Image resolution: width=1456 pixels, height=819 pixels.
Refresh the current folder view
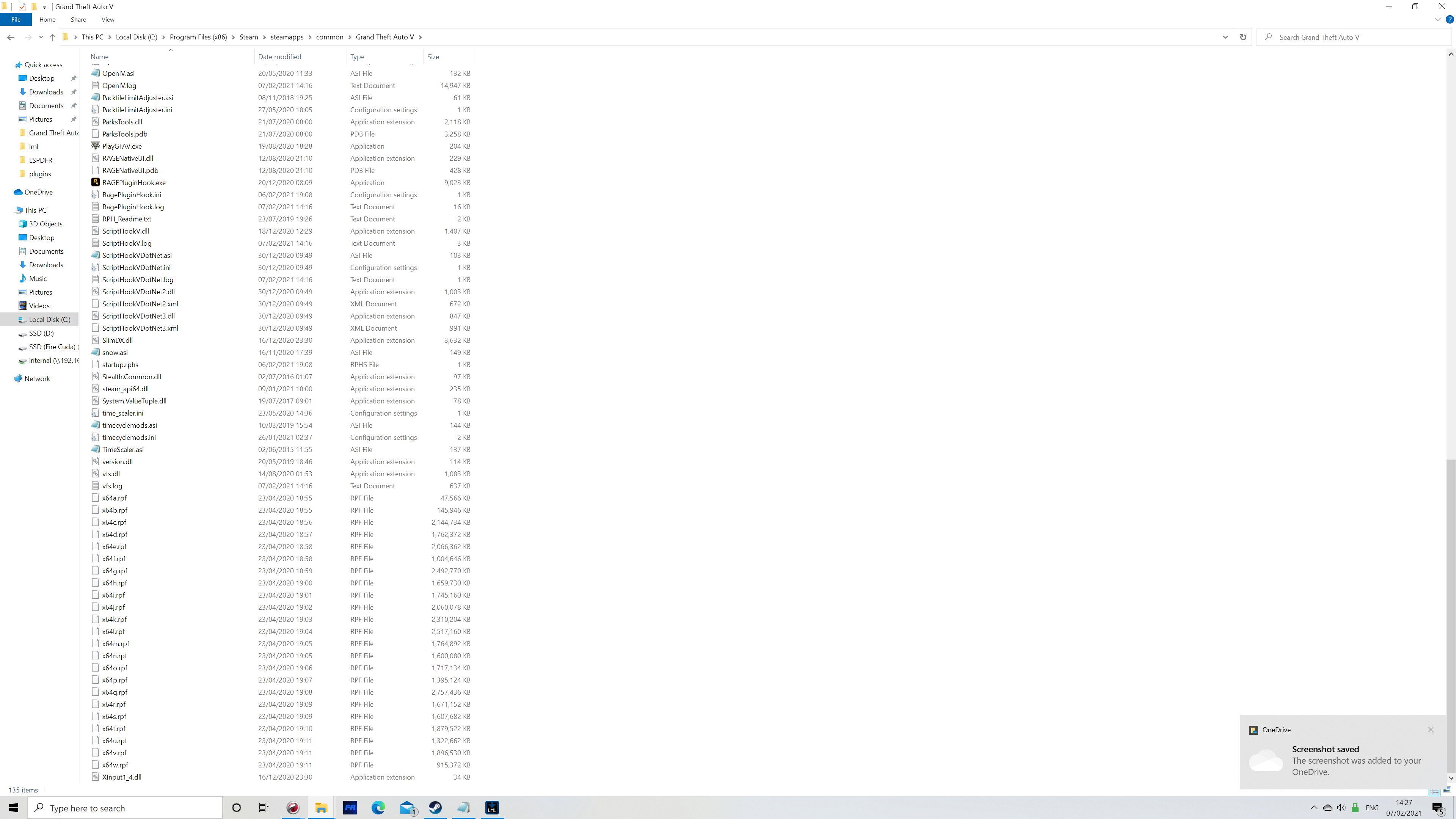[x=1243, y=37]
